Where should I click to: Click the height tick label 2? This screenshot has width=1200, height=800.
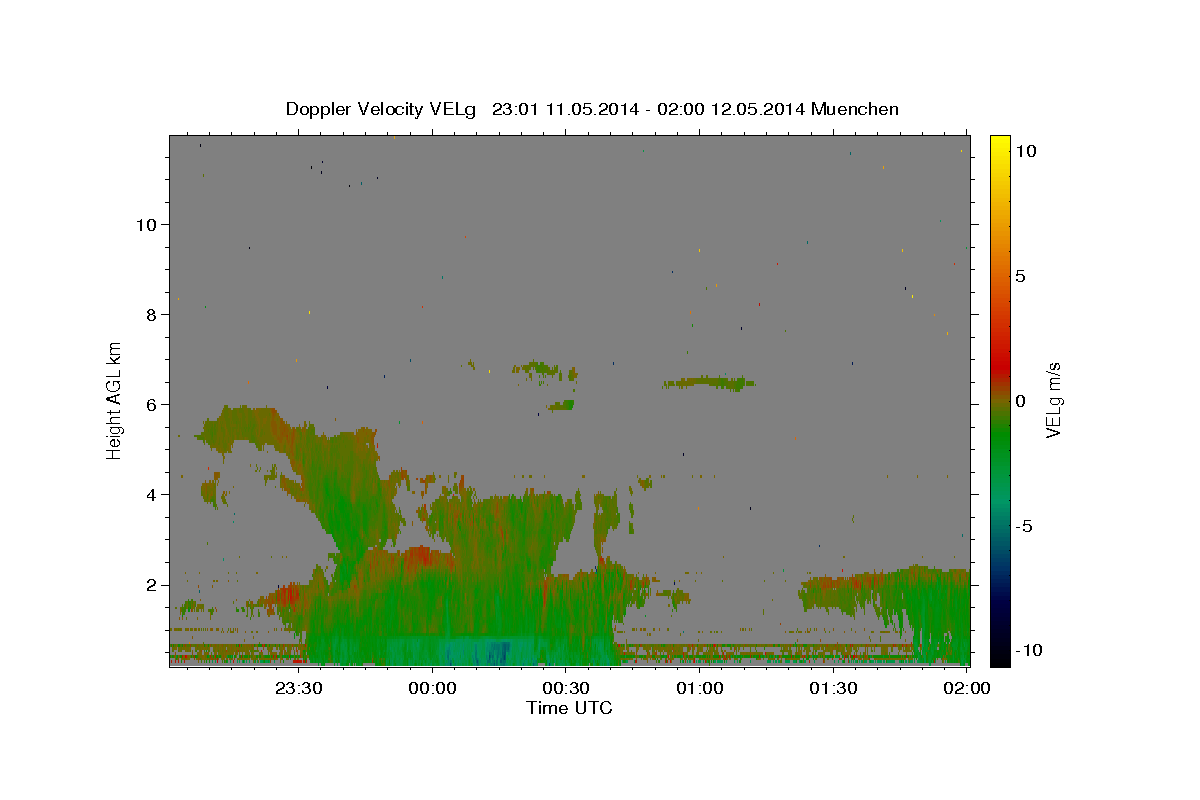pos(152,584)
